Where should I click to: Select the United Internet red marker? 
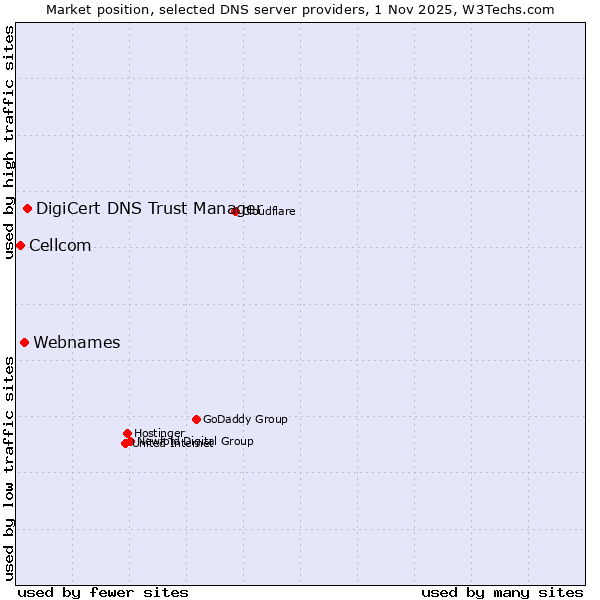point(125,443)
